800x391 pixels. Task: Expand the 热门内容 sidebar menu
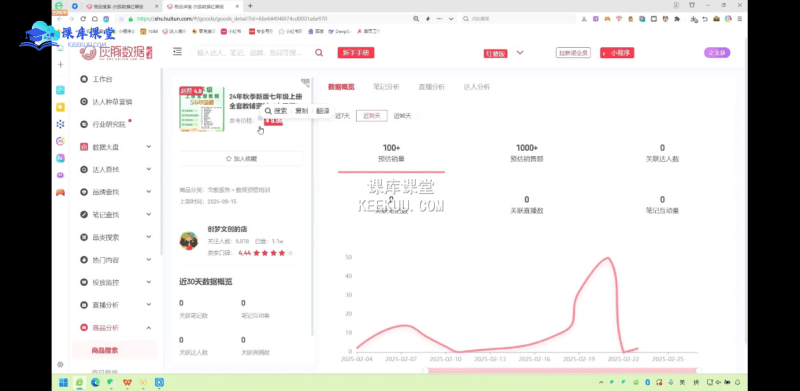coord(148,259)
